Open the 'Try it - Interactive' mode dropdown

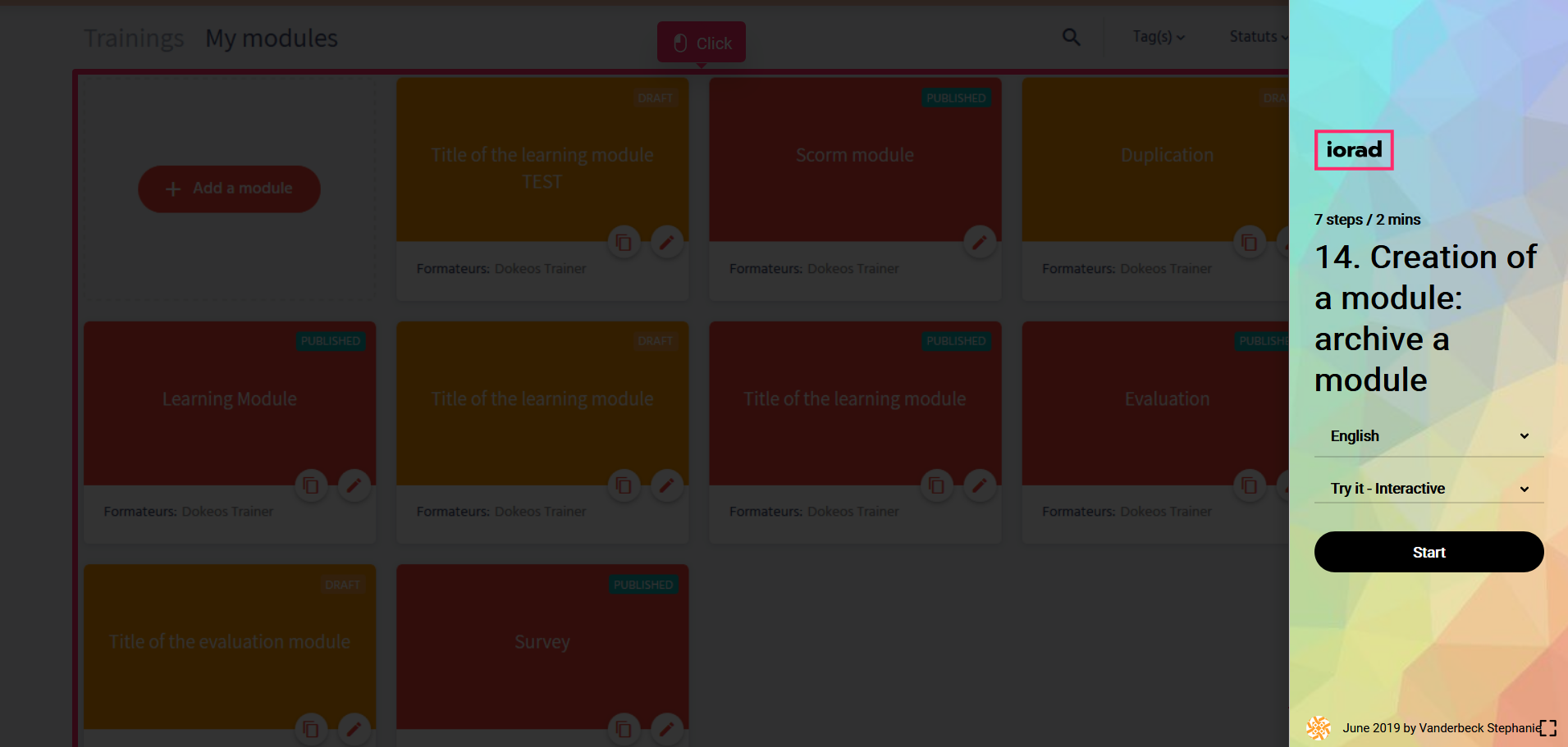click(1429, 489)
